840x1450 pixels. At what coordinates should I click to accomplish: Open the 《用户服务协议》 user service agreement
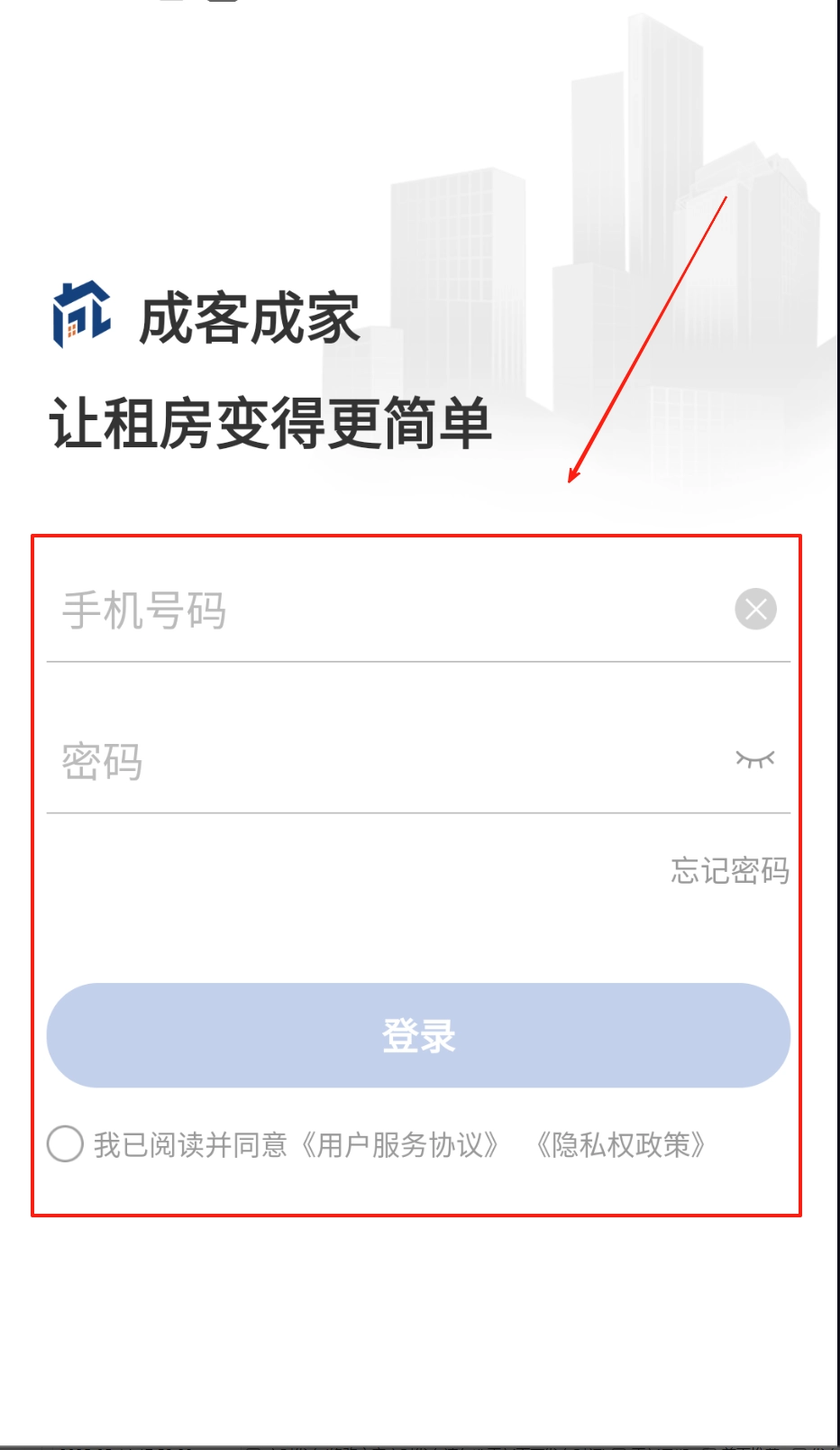point(398,1144)
